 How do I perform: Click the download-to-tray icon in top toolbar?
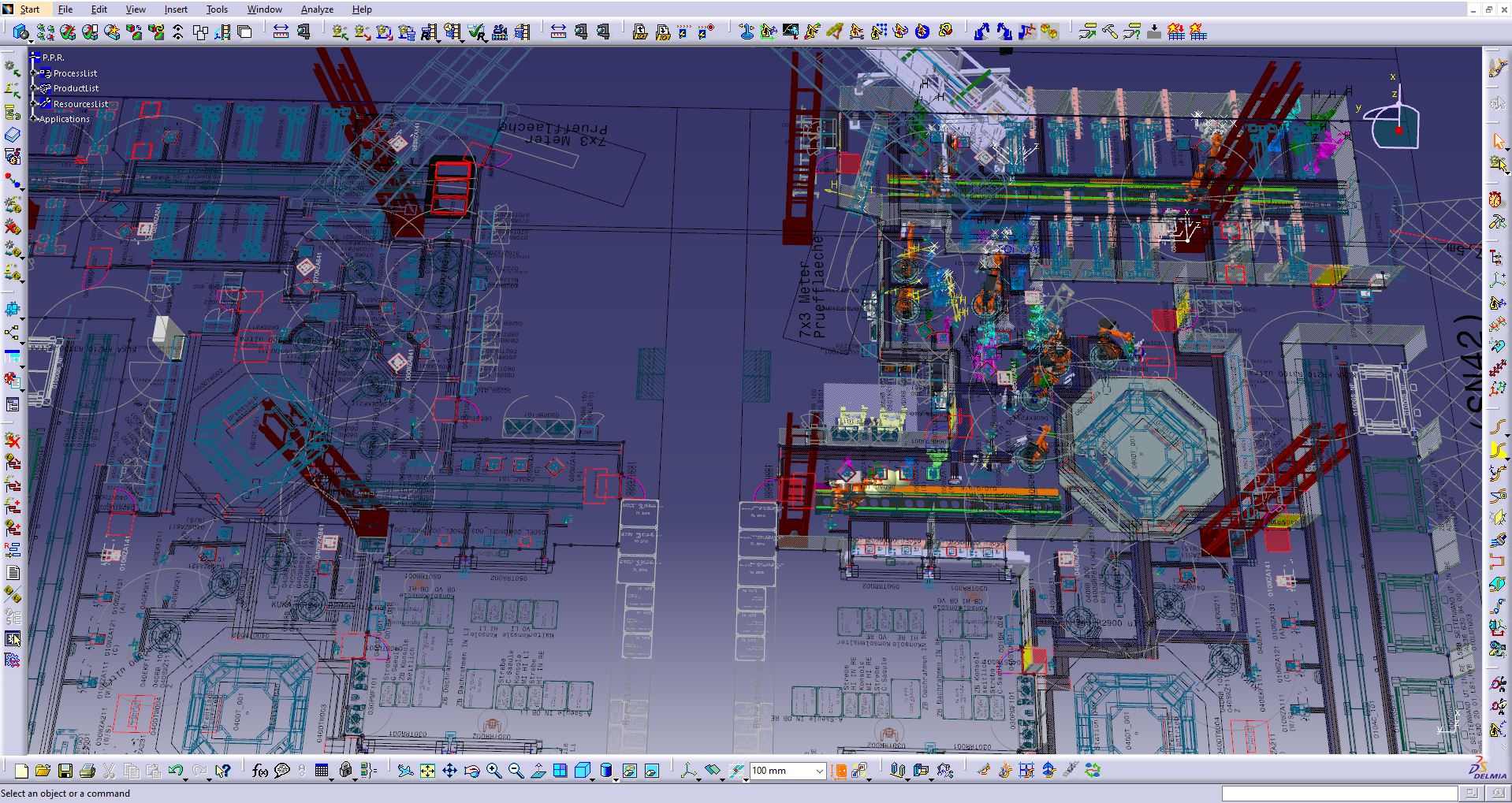[1154, 32]
